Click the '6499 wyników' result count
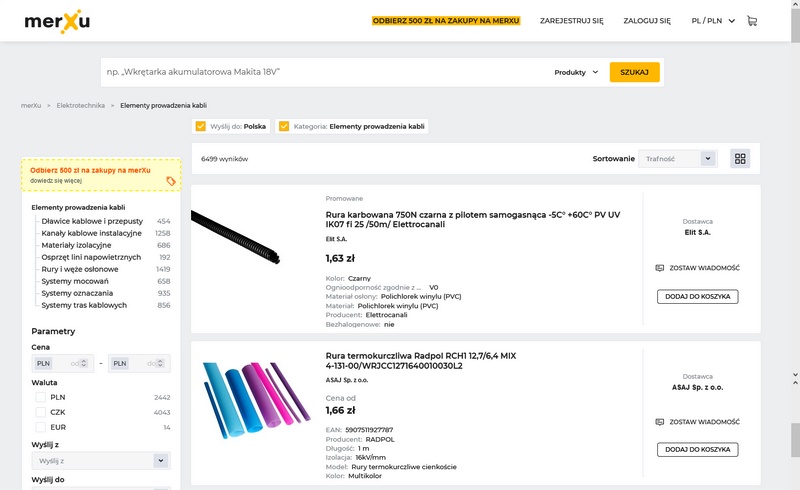This screenshot has height=490, width=800. pyautogui.click(x=224, y=159)
